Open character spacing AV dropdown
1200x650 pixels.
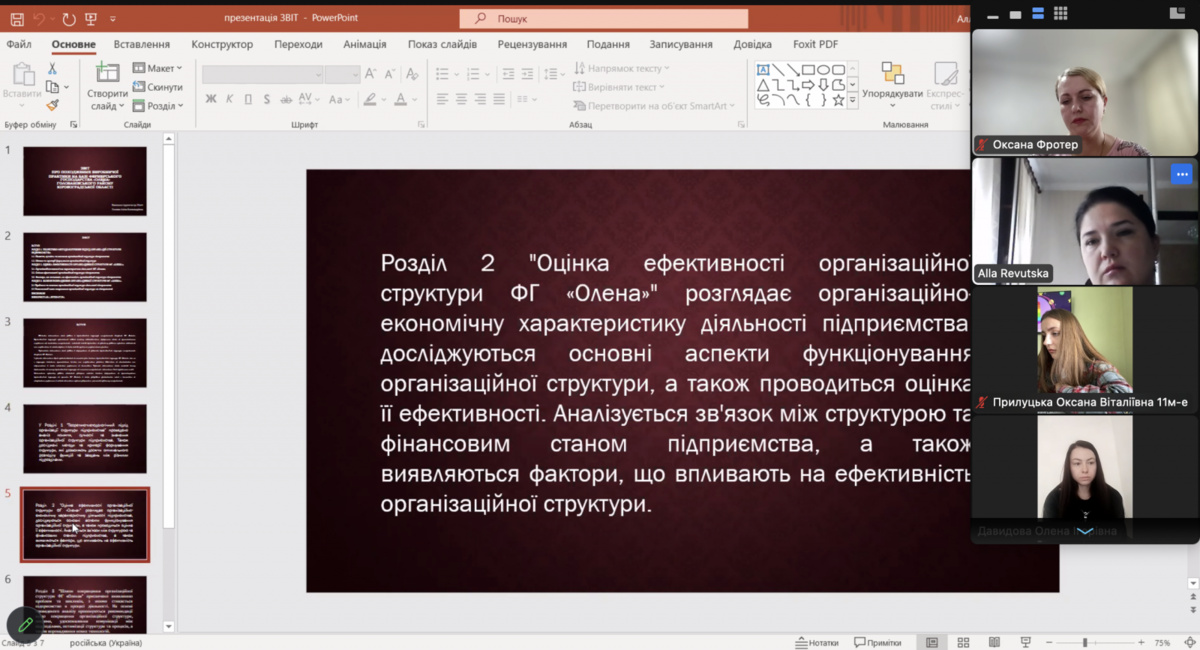[310, 99]
